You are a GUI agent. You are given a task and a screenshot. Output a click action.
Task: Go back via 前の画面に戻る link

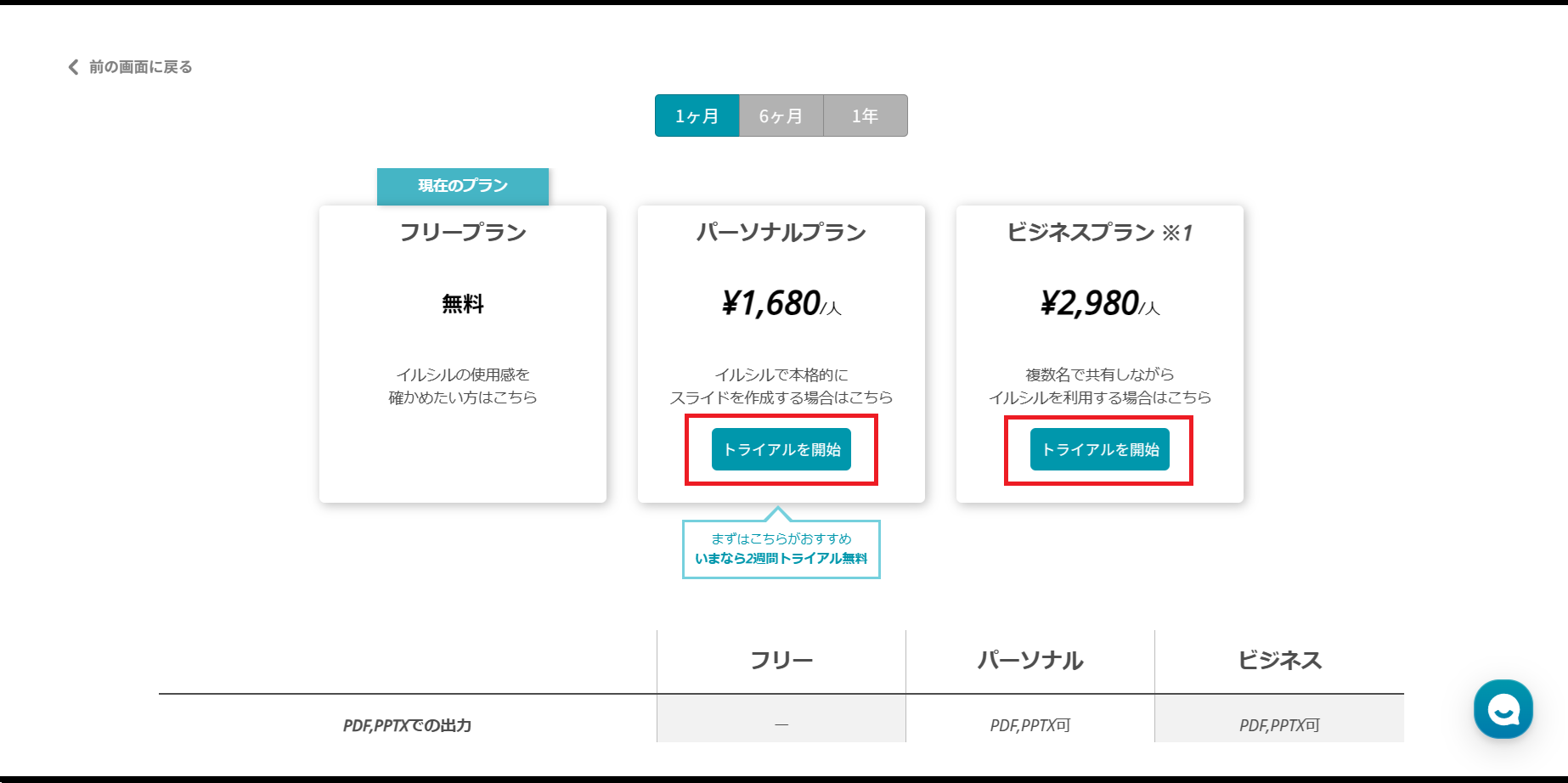(140, 67)
